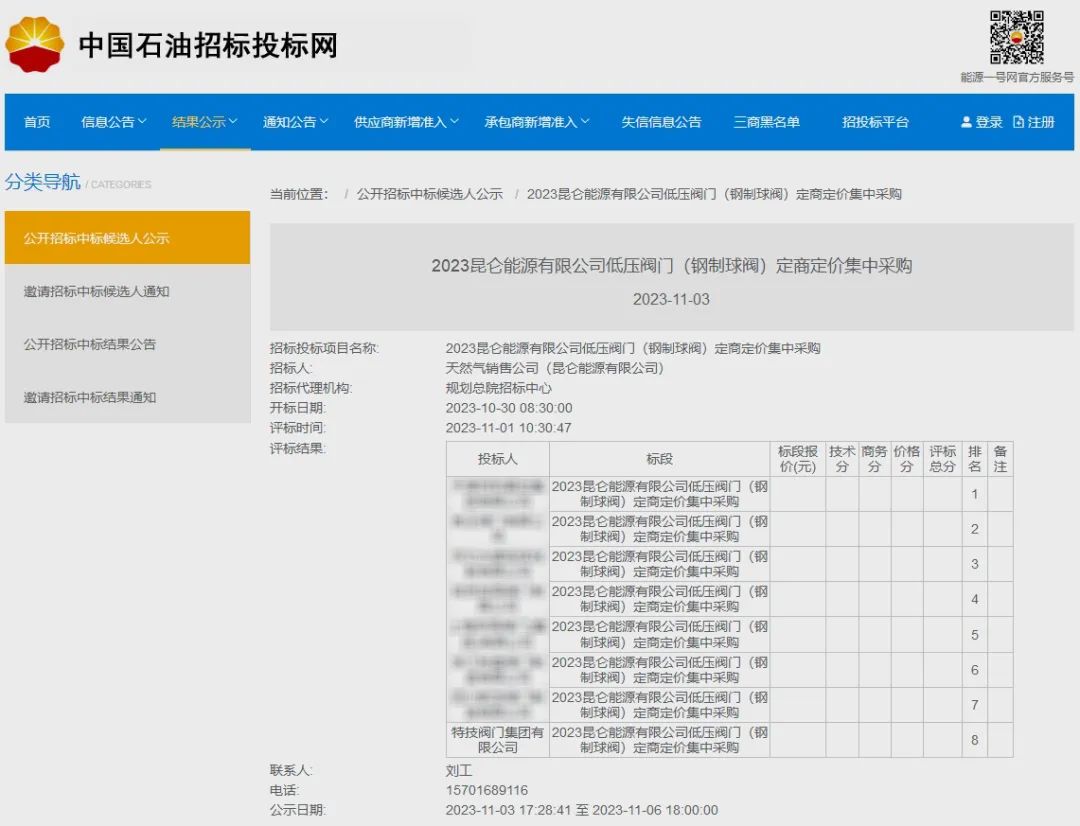Click the contact person link 刘工
This screenshot has height=826, width=1080.
click(x=460, y=770)
